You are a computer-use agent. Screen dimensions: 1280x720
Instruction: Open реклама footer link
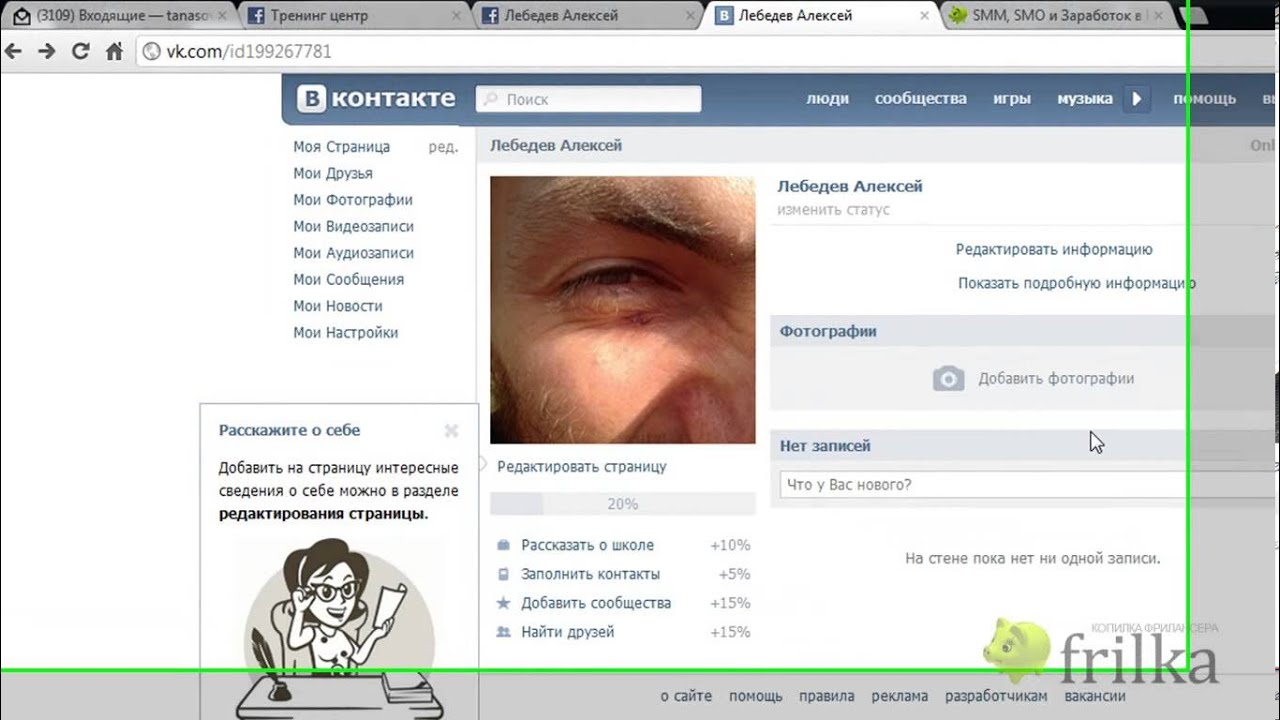pos(899,696)
